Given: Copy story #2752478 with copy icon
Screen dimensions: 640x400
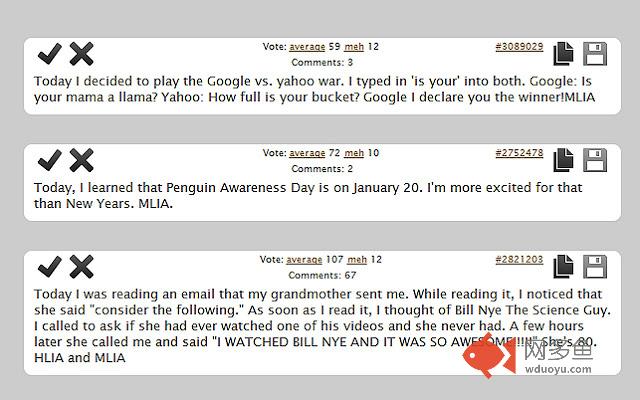Looking at the screenshot, I should pyautogui.click(x=563, y=160).
